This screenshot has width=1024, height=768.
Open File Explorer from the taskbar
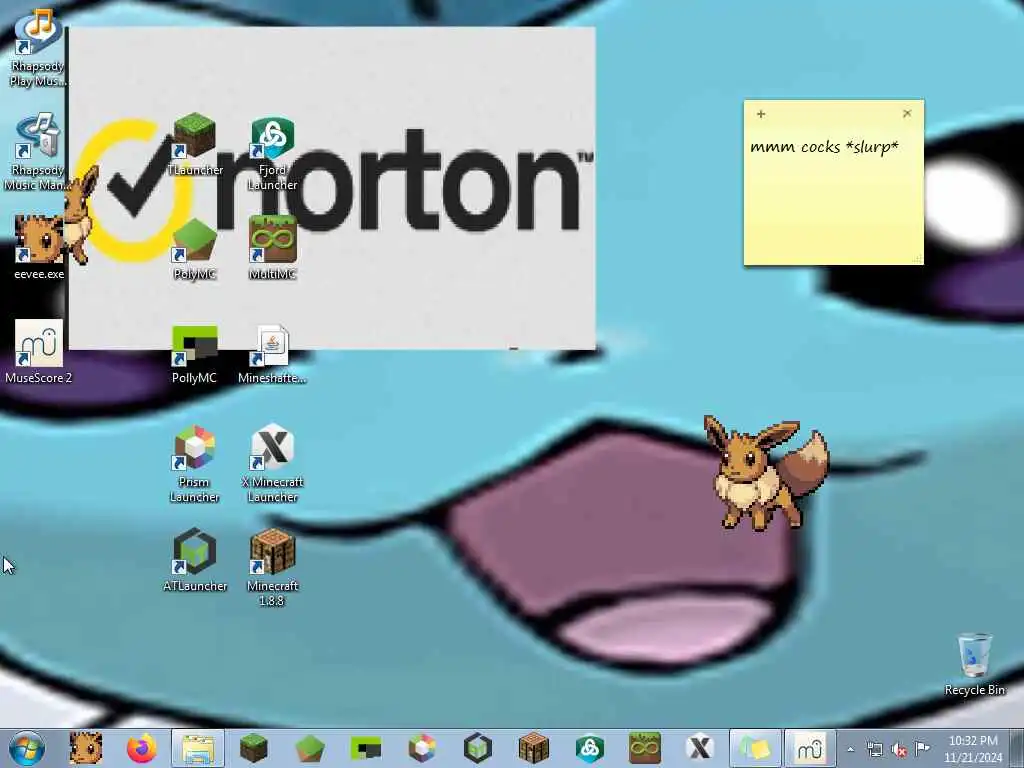click(x=198, y=748)
